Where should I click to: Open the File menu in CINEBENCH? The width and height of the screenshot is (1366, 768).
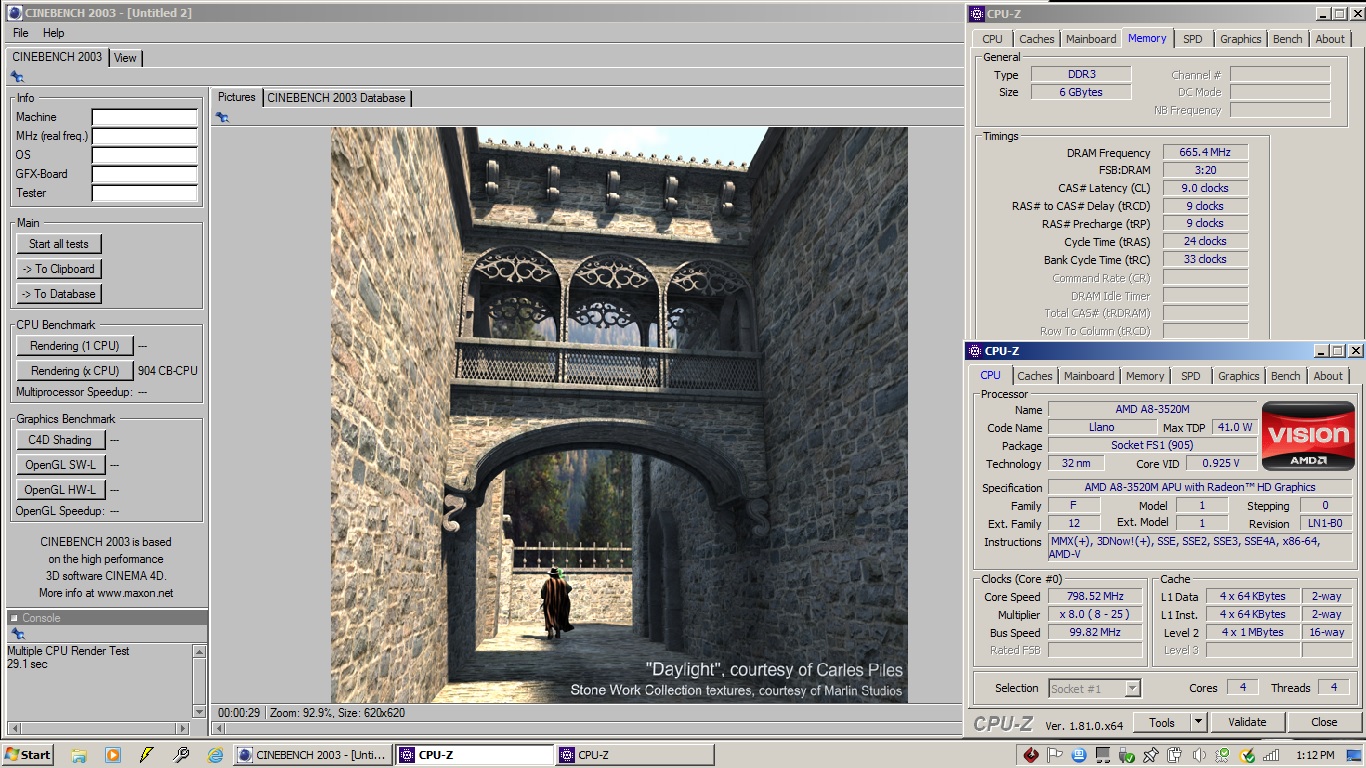(x=20, y=33)
